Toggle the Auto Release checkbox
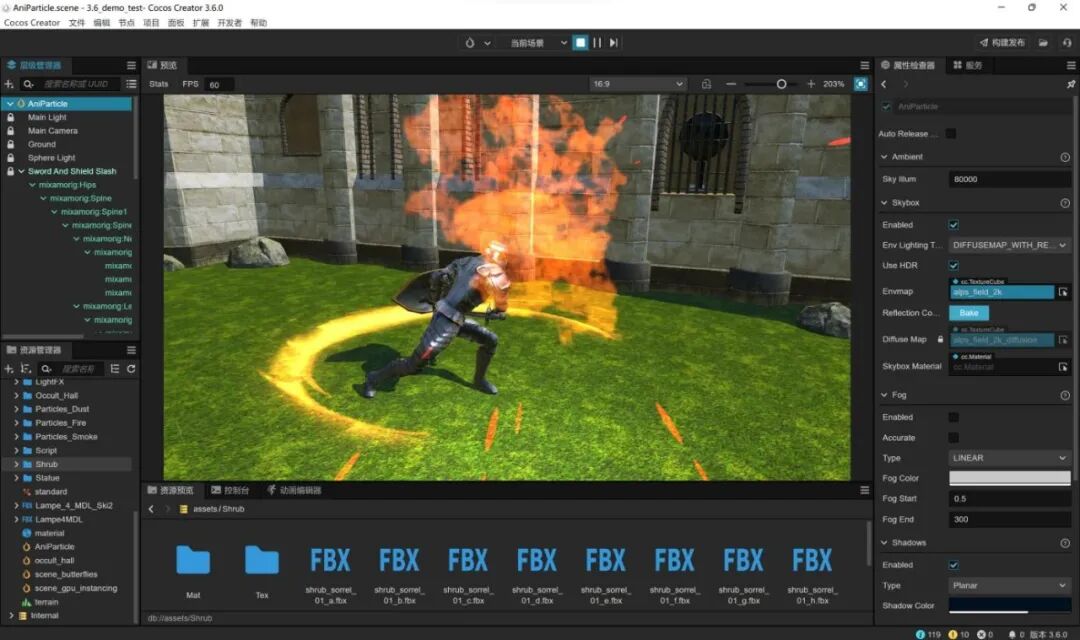This screenshot has height=640, width=1080. (x=951, y=134)
